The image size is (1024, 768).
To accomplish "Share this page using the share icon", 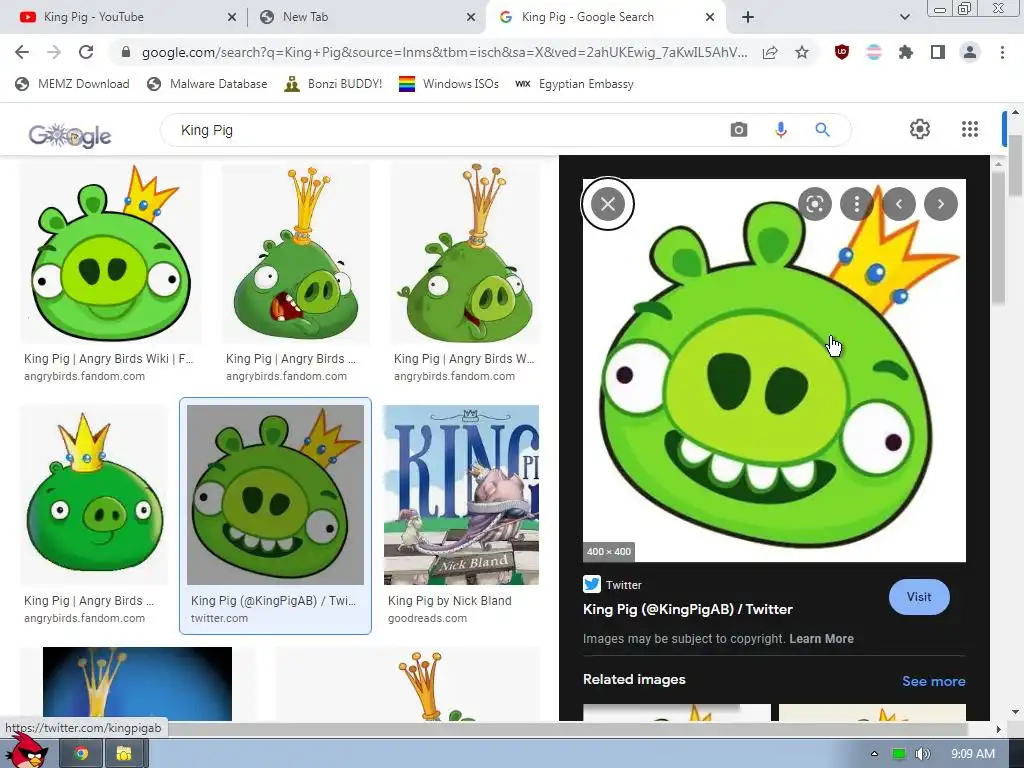I will point(770,52).
